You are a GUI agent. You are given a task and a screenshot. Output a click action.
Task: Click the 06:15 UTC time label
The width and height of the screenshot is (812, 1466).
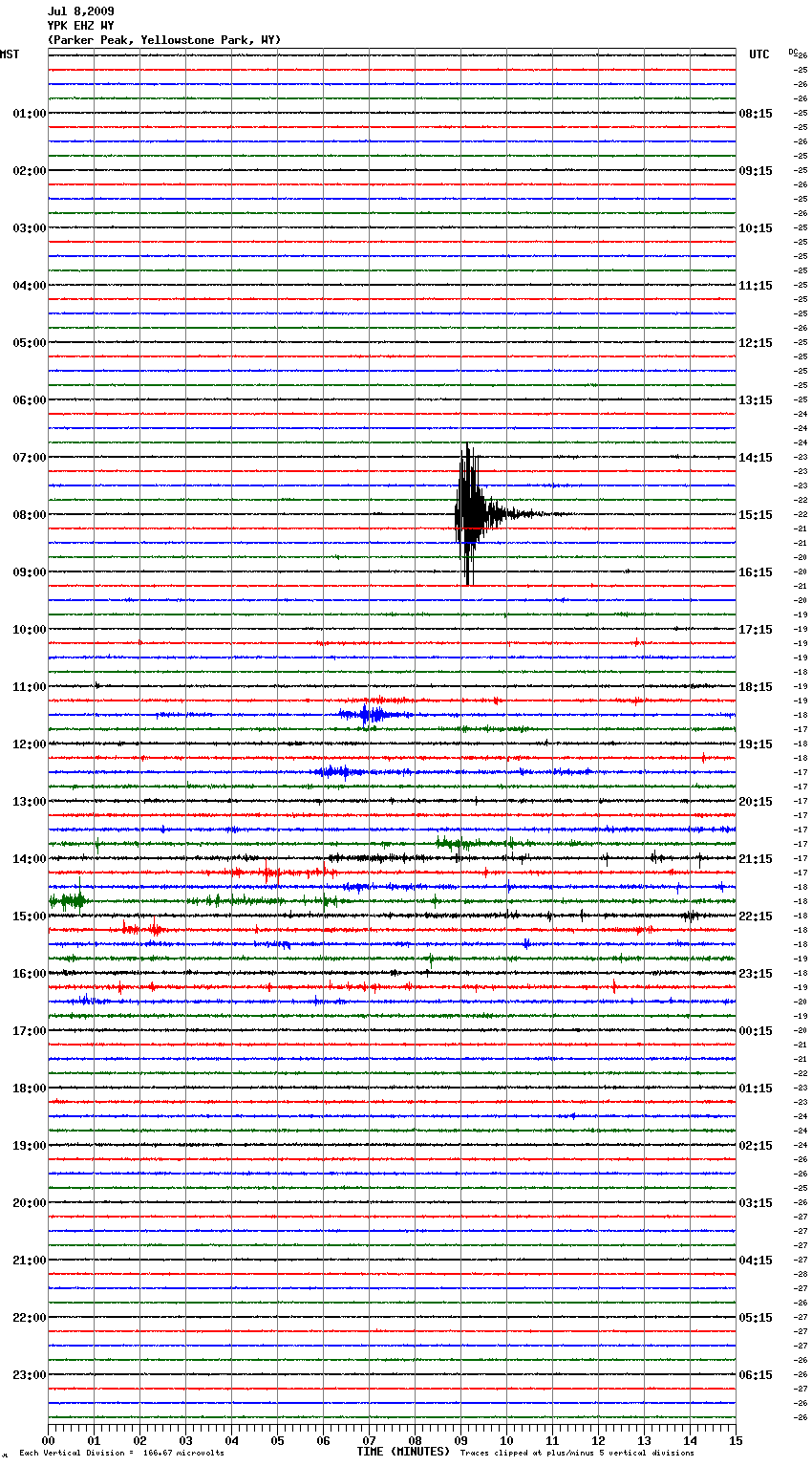pos(756,1375)
